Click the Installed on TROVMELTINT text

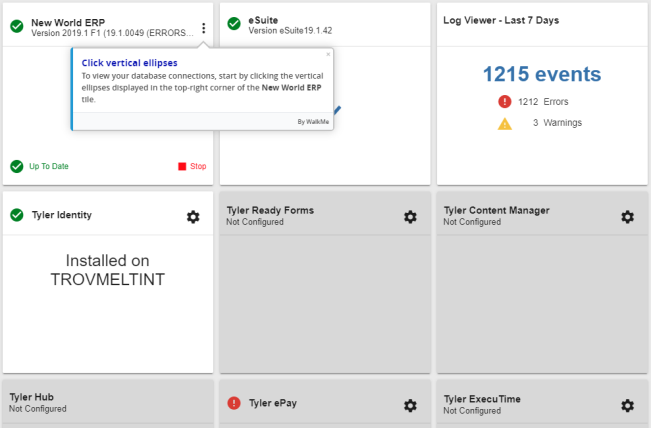108,270
